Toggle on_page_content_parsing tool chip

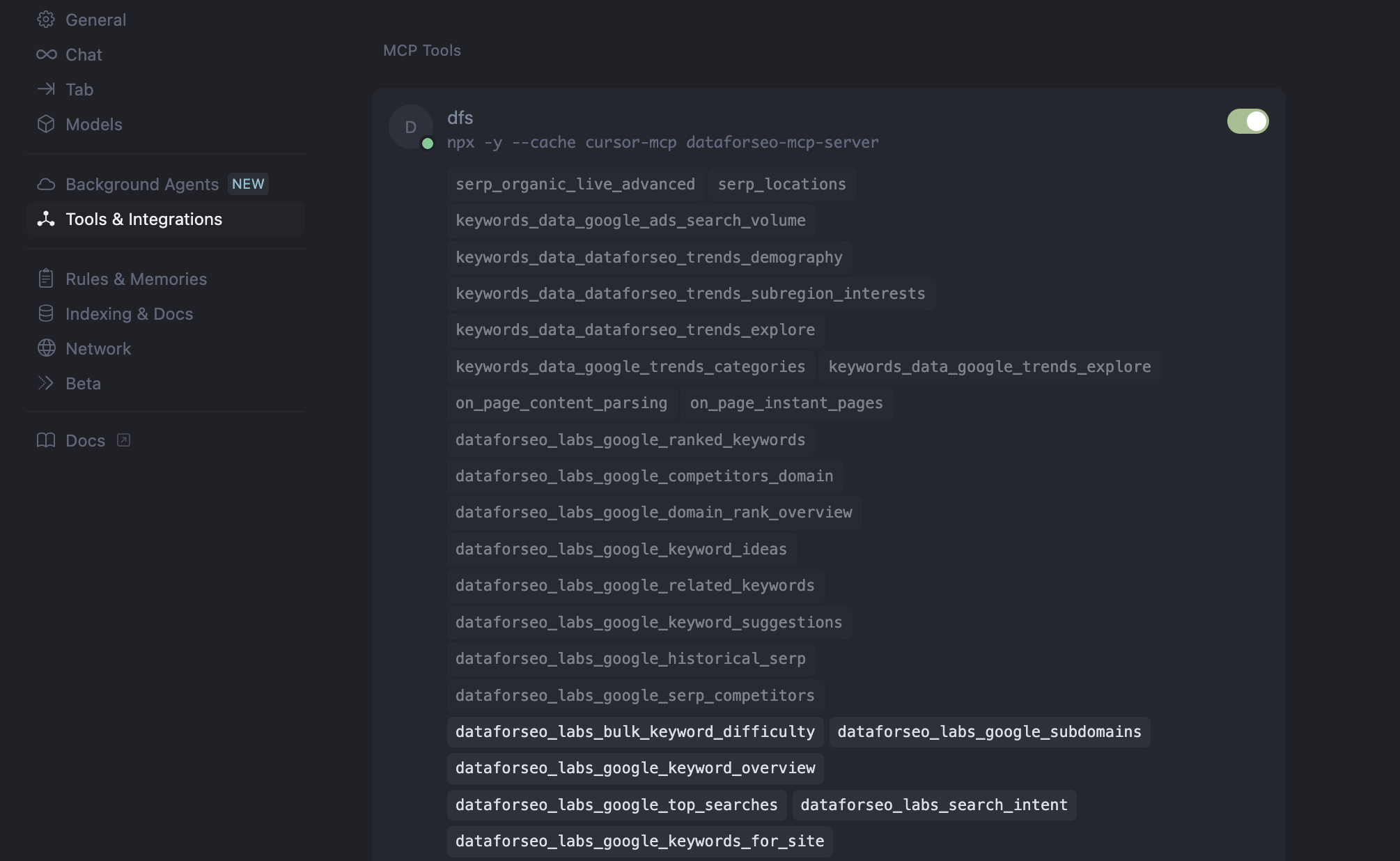click(561, 403)
